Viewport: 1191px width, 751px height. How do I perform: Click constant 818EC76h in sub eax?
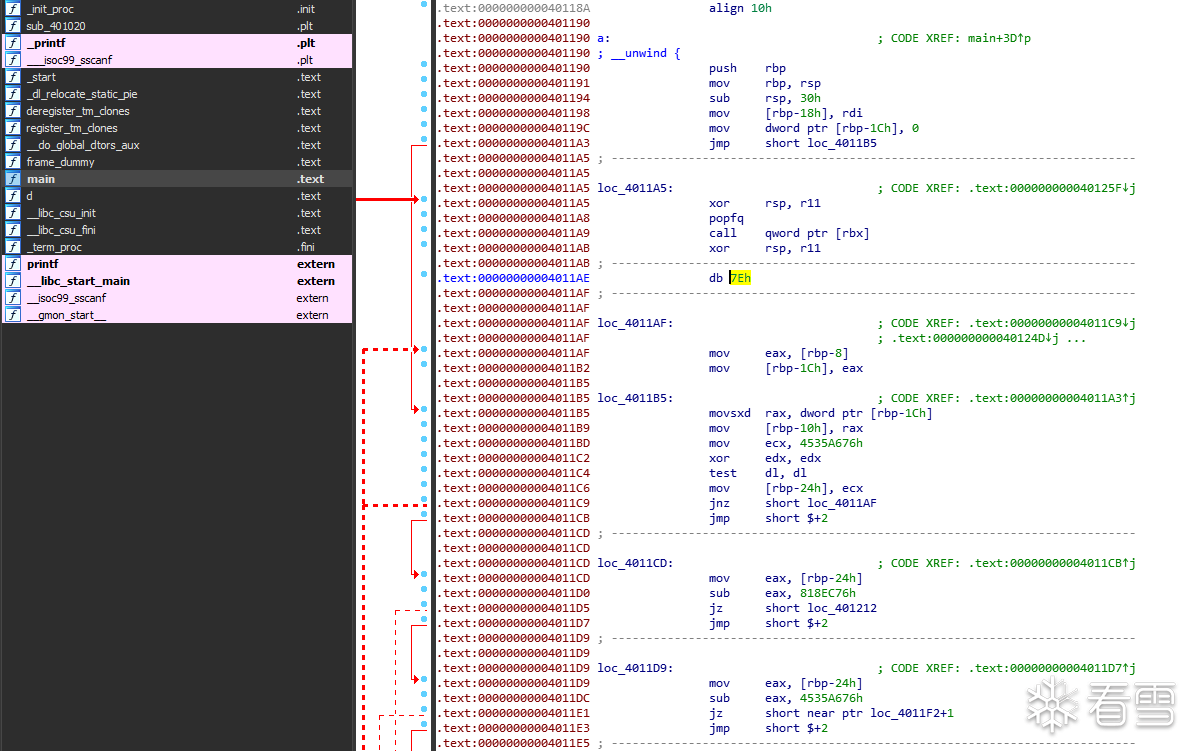[x=828, y=593]
